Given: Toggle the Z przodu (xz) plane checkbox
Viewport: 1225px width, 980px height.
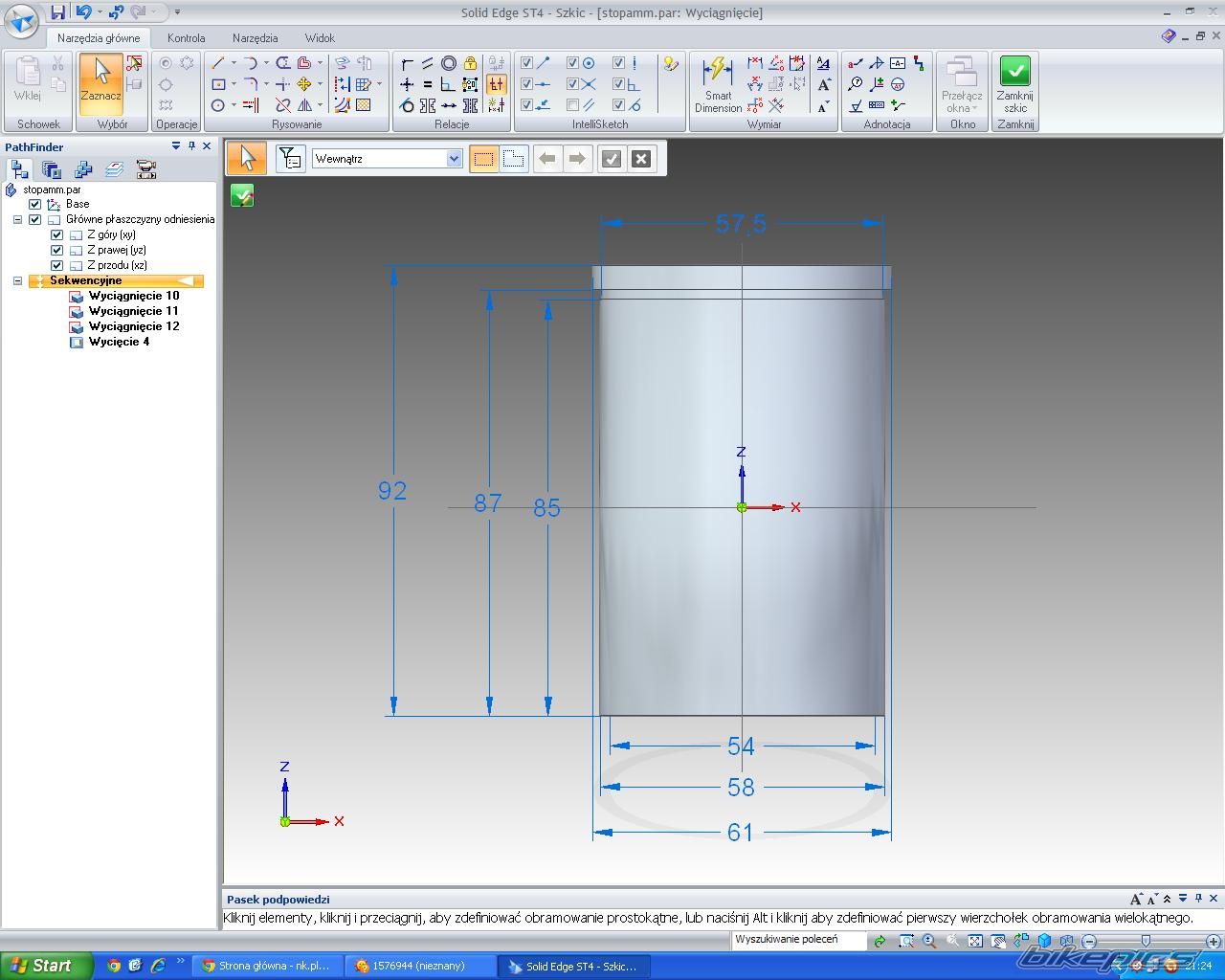Looking at the screenshot, I should 56,265.
